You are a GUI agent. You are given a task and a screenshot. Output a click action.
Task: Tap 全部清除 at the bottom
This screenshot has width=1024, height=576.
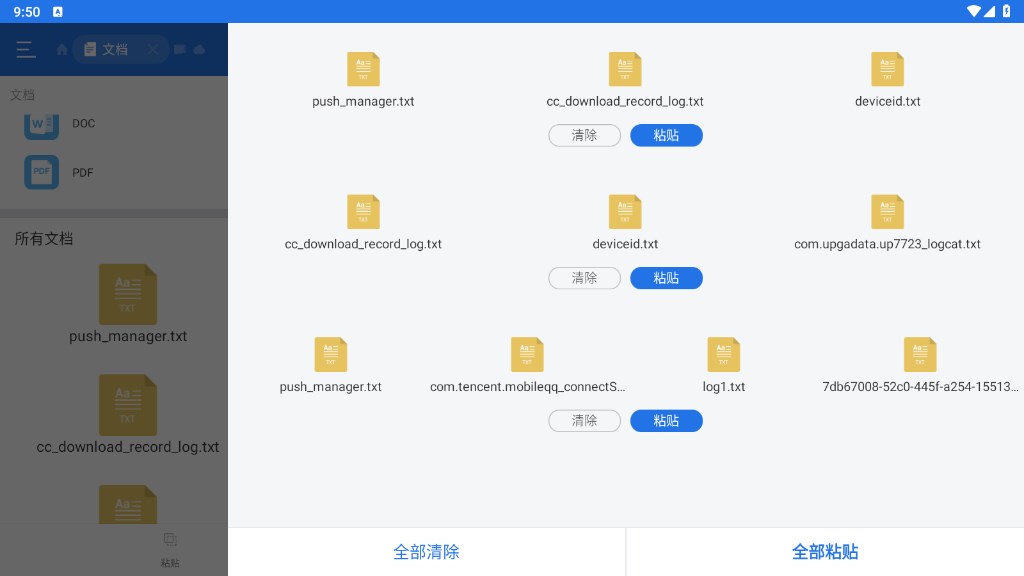[426, 551]
